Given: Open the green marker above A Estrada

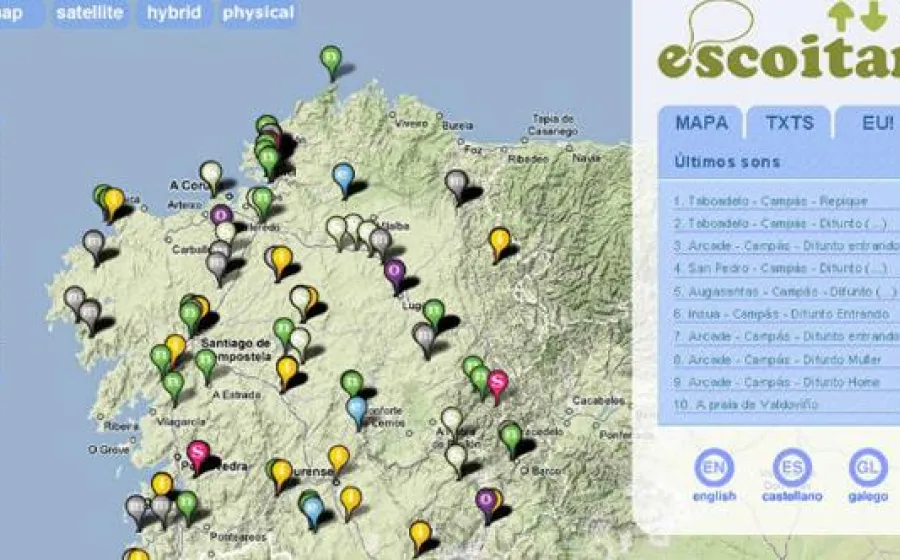Looking at the screenshot, I should click(x=205, y=366).
